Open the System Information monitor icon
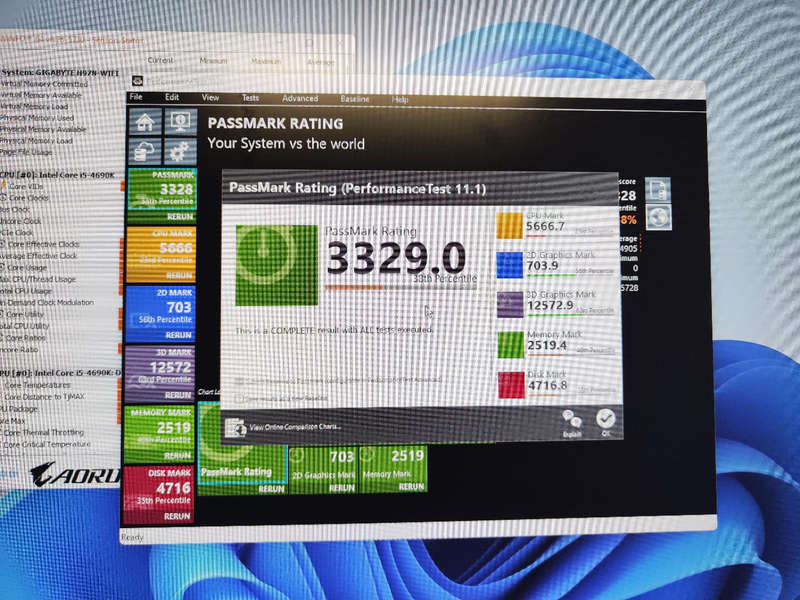The width and height of the screenshot is (800, 600). (x=181, y=122)
